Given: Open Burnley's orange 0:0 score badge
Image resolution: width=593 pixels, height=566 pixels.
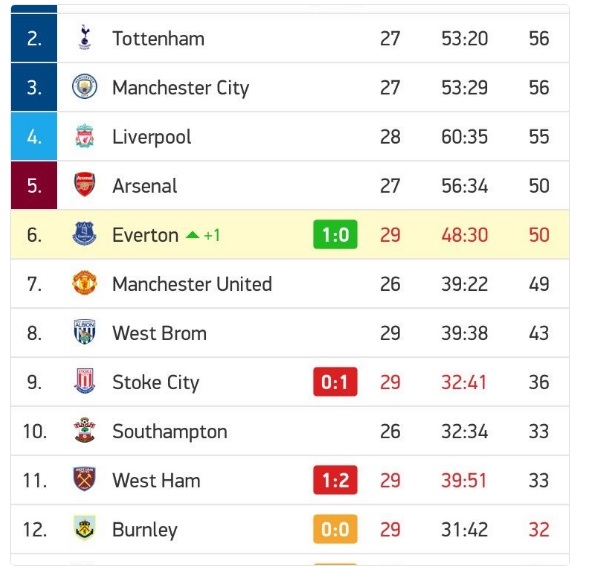Looking at the screenshot, I should (335, 529).
